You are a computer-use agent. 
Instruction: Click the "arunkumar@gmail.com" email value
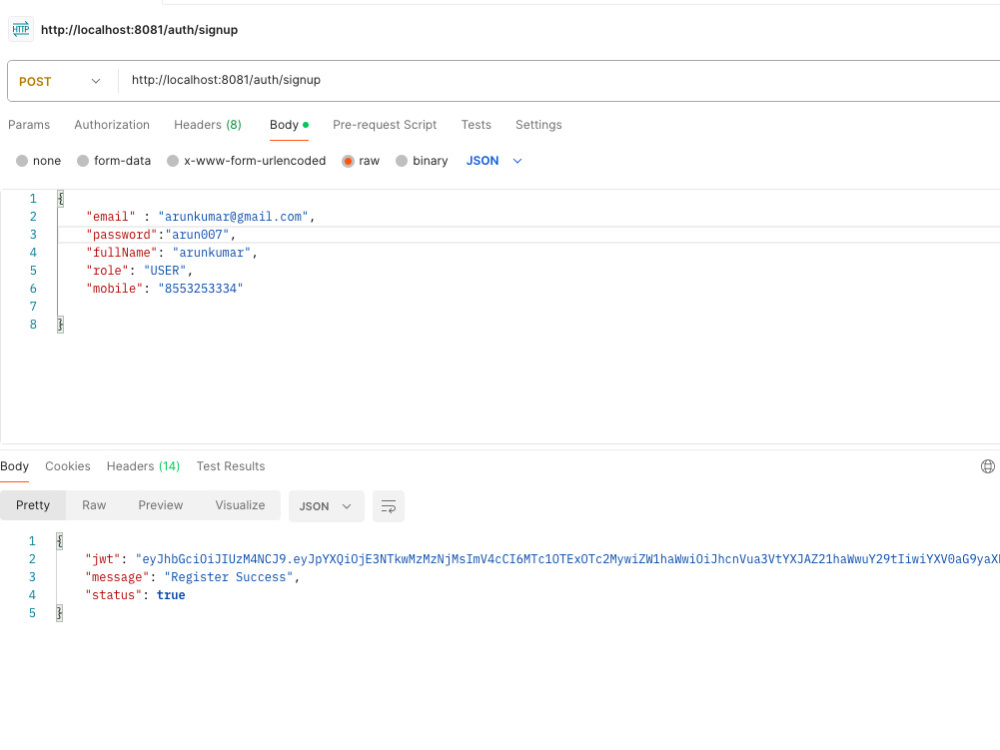tap(233, 217)
